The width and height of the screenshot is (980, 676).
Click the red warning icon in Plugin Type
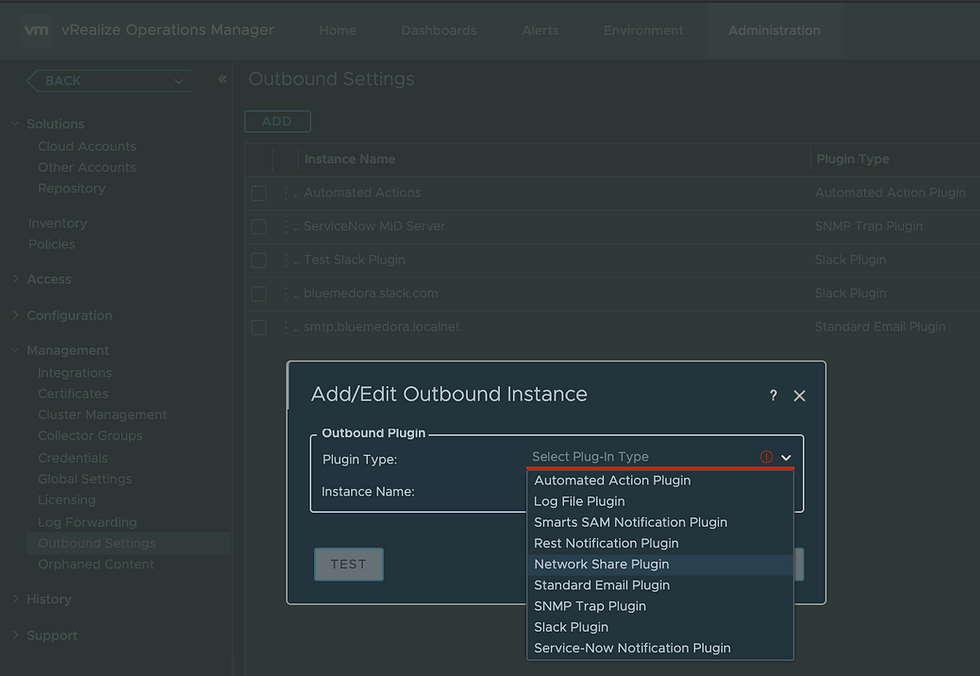(x=766, y=457)
